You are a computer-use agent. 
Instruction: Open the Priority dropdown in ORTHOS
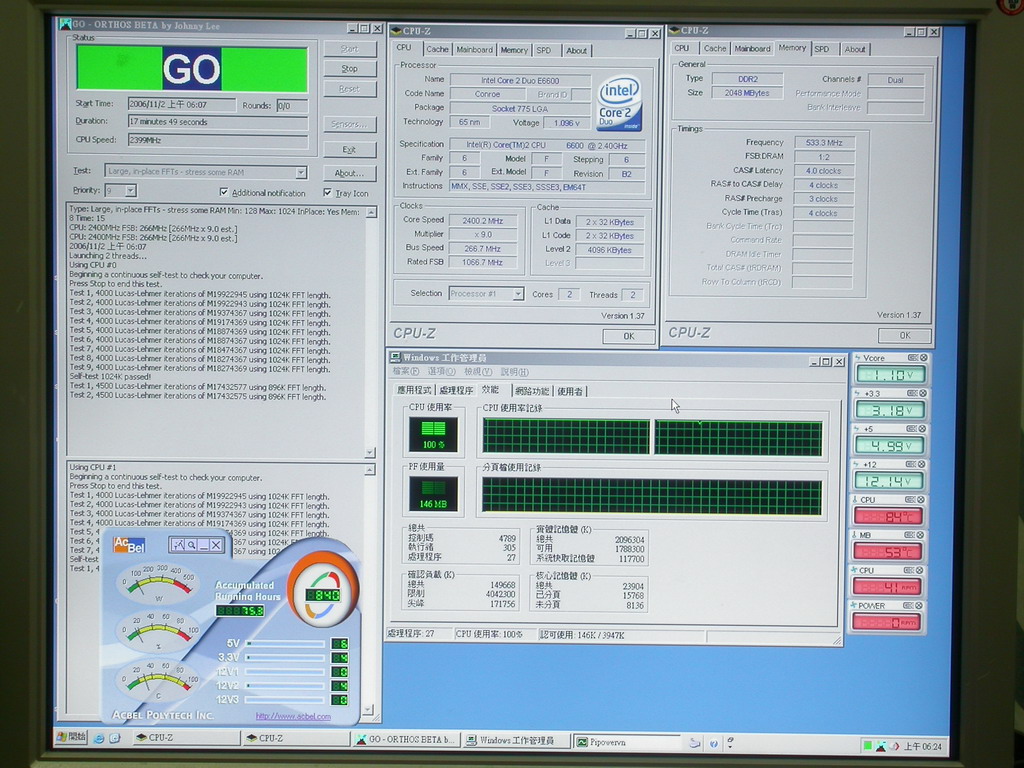click(x=131, y=191)
